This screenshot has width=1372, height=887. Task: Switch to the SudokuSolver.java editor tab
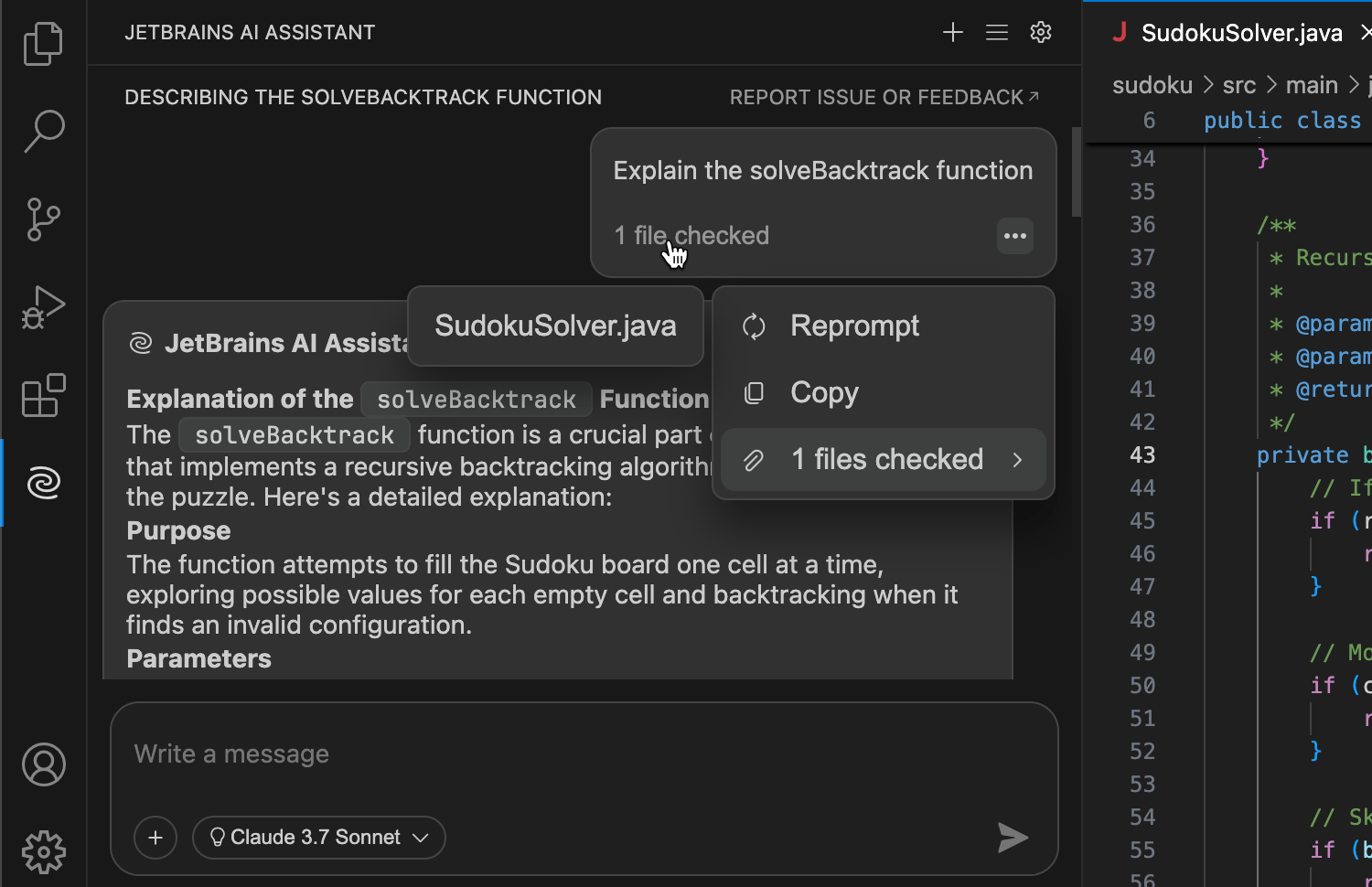[x=1240, y=32]
